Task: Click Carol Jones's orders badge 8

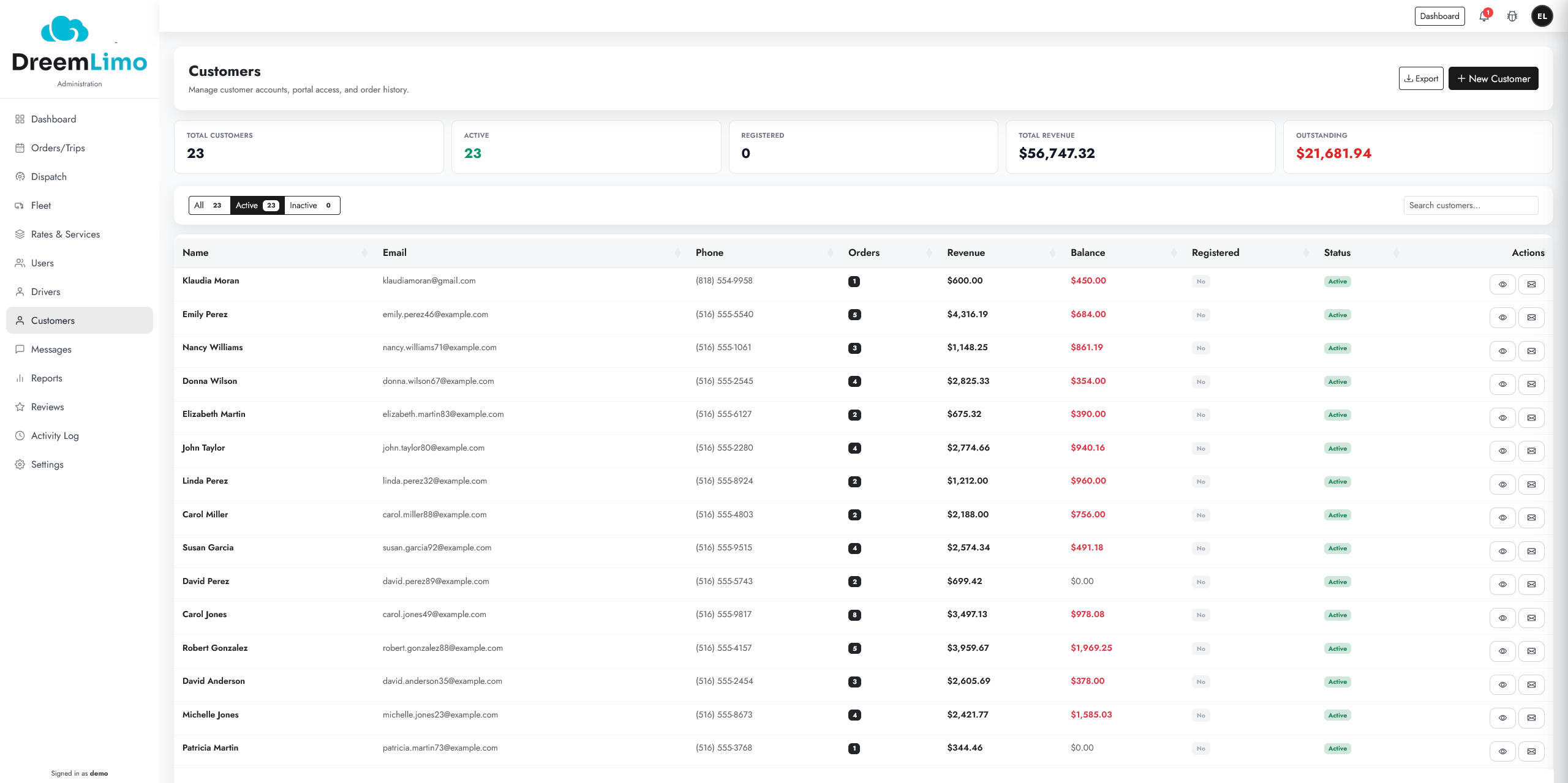Action: pos(854,615)
